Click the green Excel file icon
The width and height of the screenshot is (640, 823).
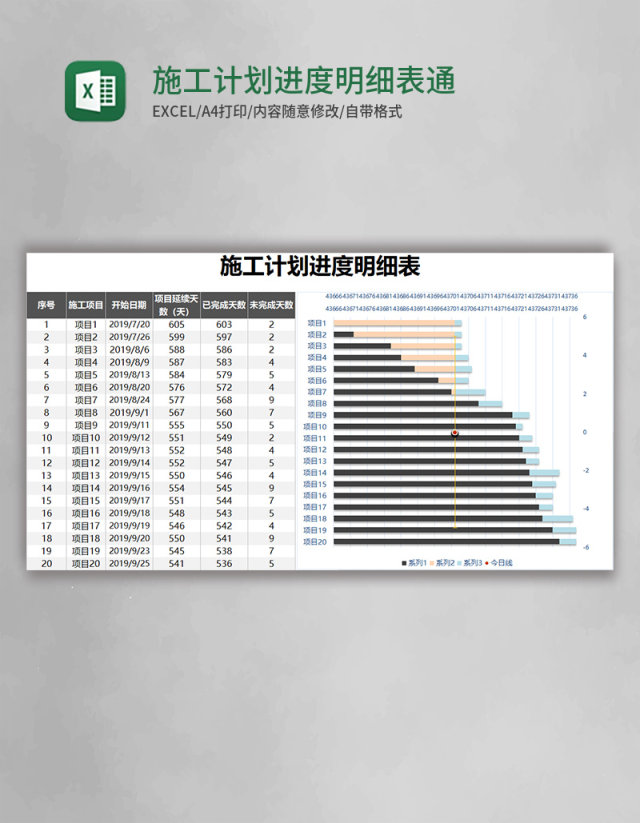pos(95,91)
